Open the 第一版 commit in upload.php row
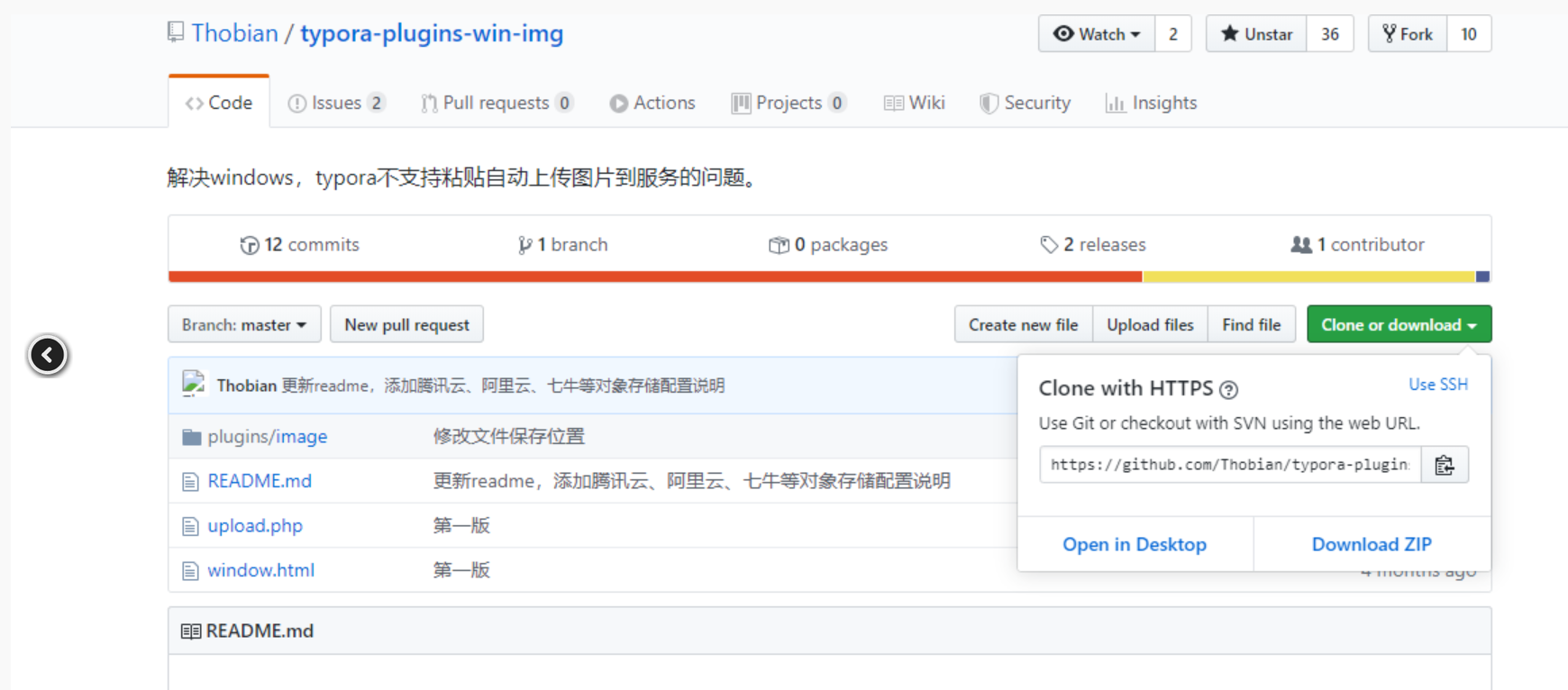This screenshot has height=690, width=1568. 461,525
